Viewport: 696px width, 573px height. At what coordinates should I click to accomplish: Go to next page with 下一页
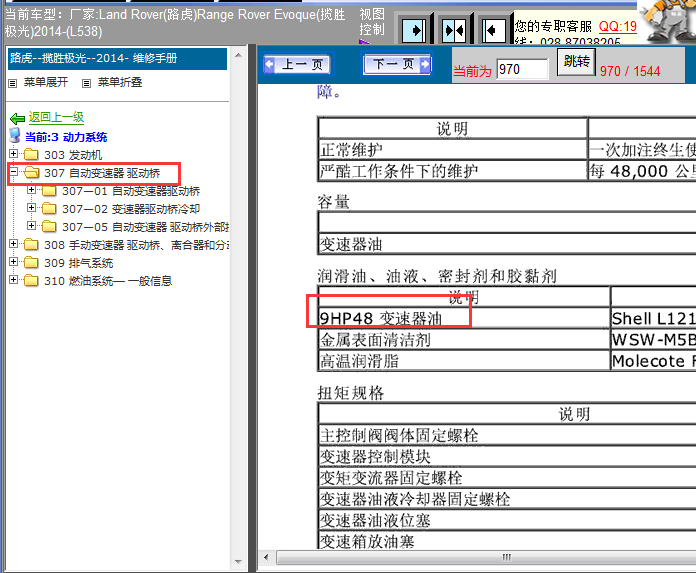coord(397,65)
